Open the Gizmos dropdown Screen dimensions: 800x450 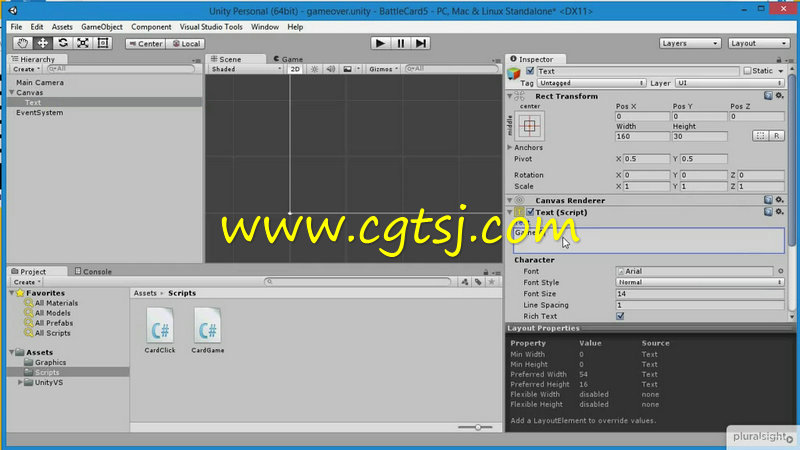[x=384, y=69]
